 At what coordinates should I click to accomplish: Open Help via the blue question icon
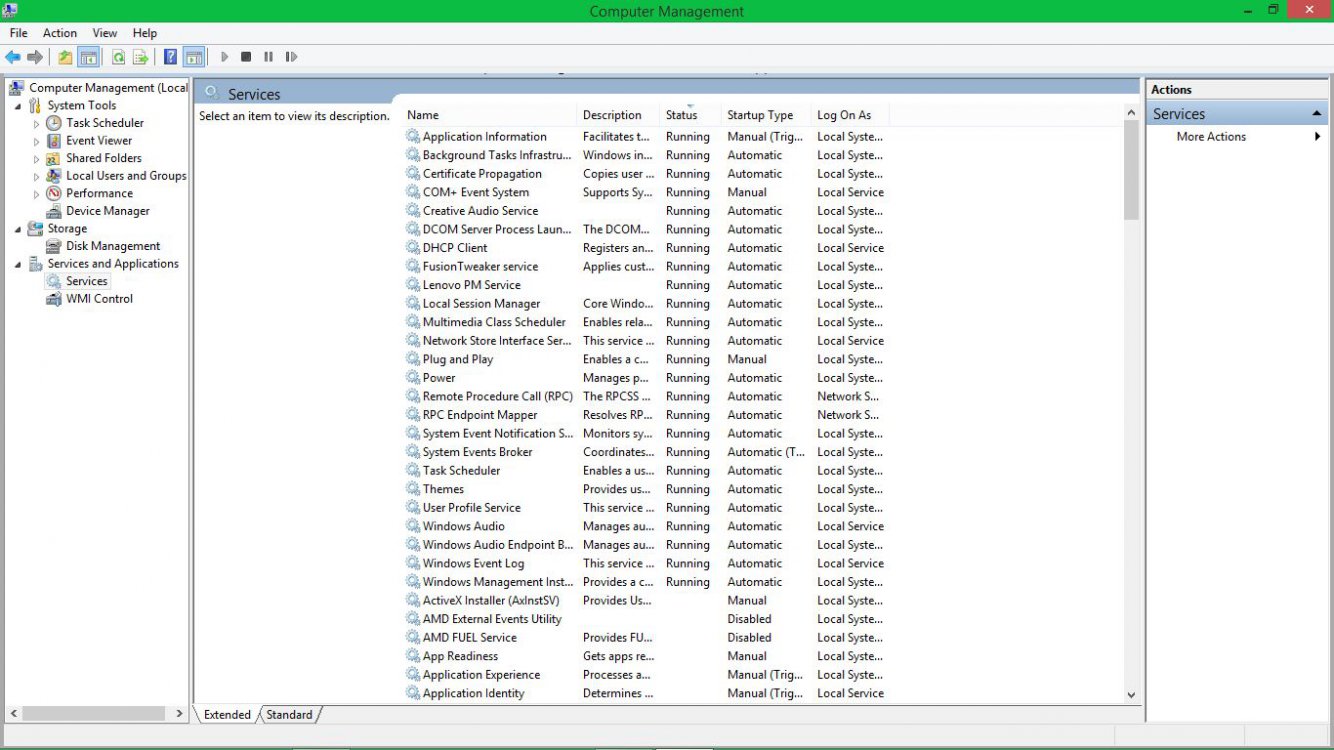tap(171, 57)
